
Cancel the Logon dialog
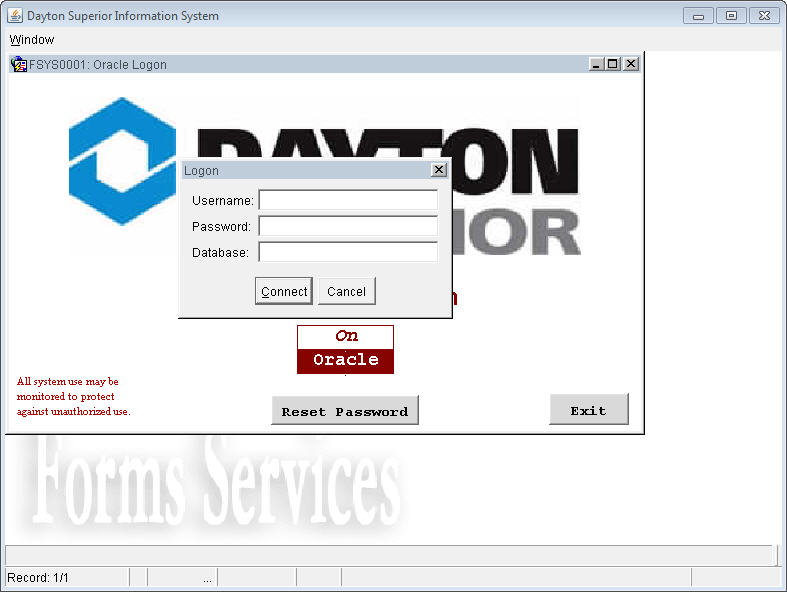pos(346,291)
